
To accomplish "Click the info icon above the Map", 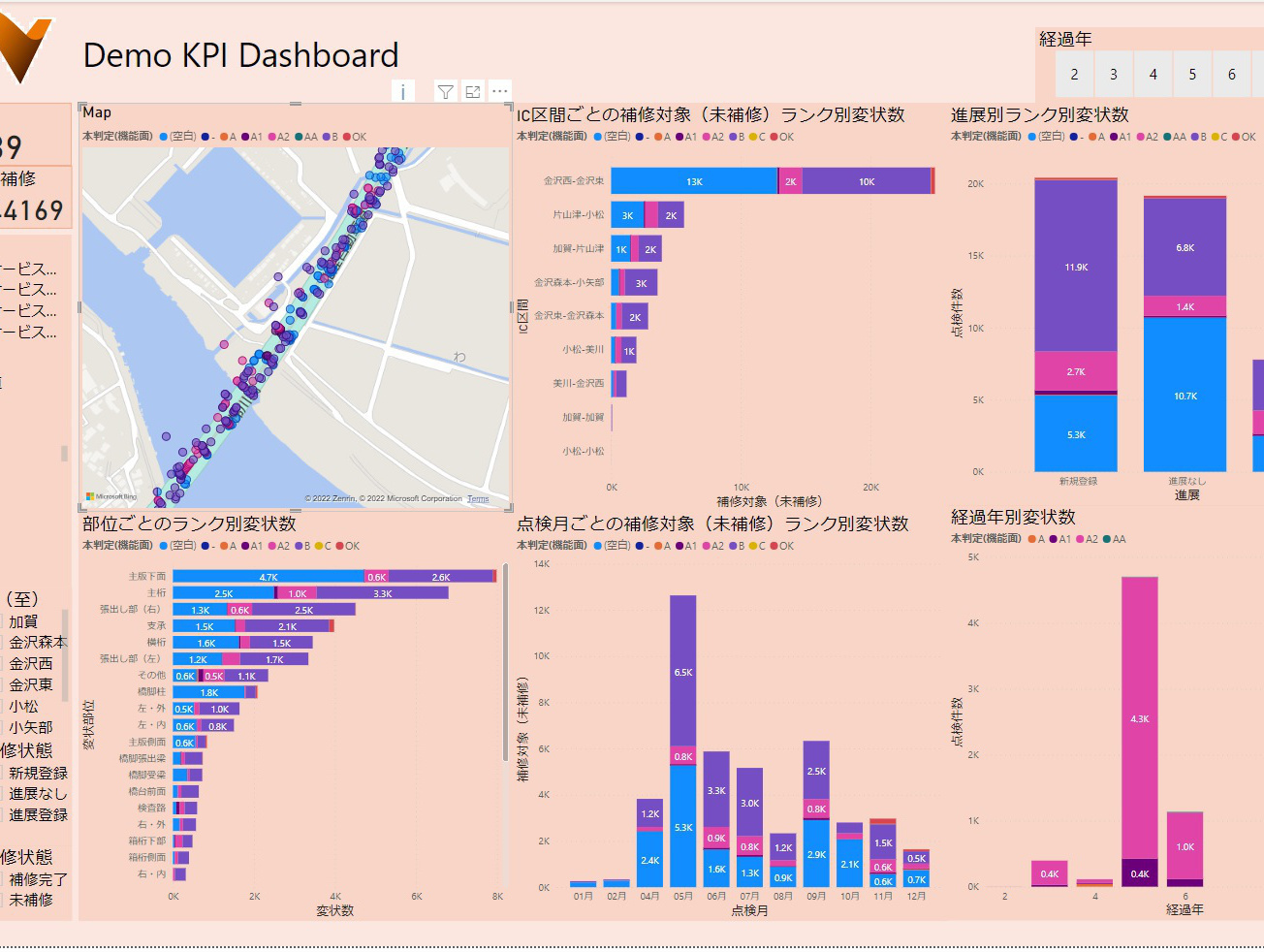I will coord(402,92).
